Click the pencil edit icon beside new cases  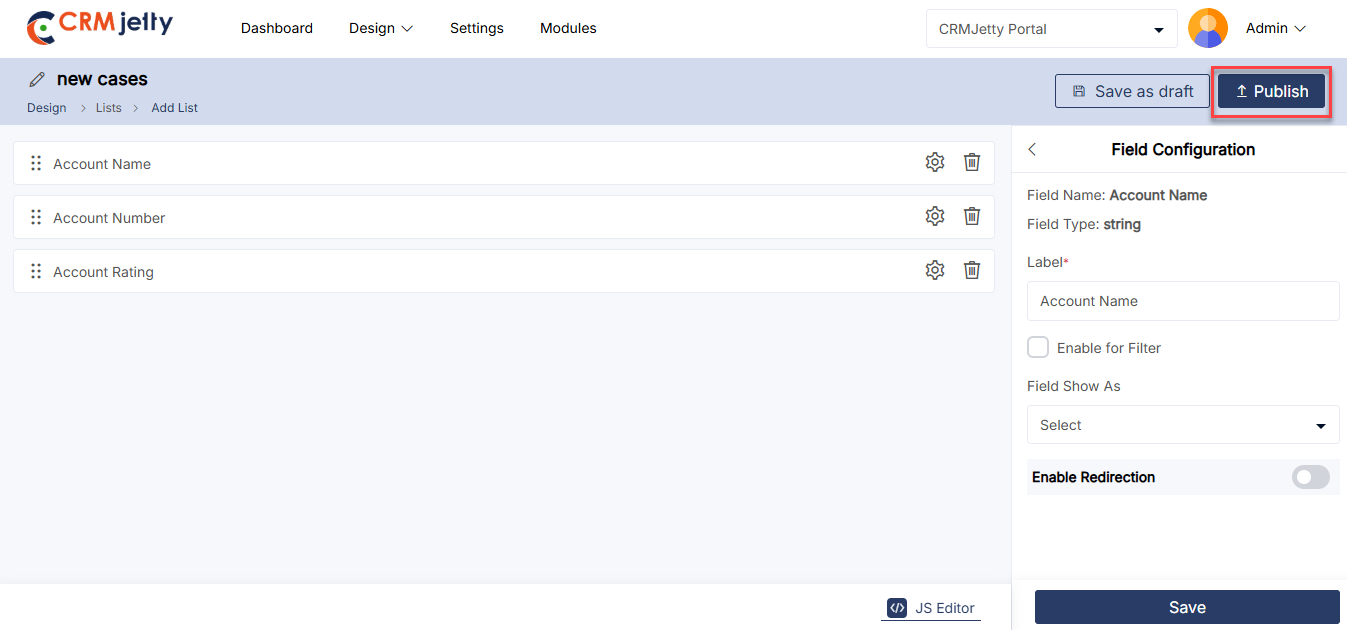coord(37,79)
